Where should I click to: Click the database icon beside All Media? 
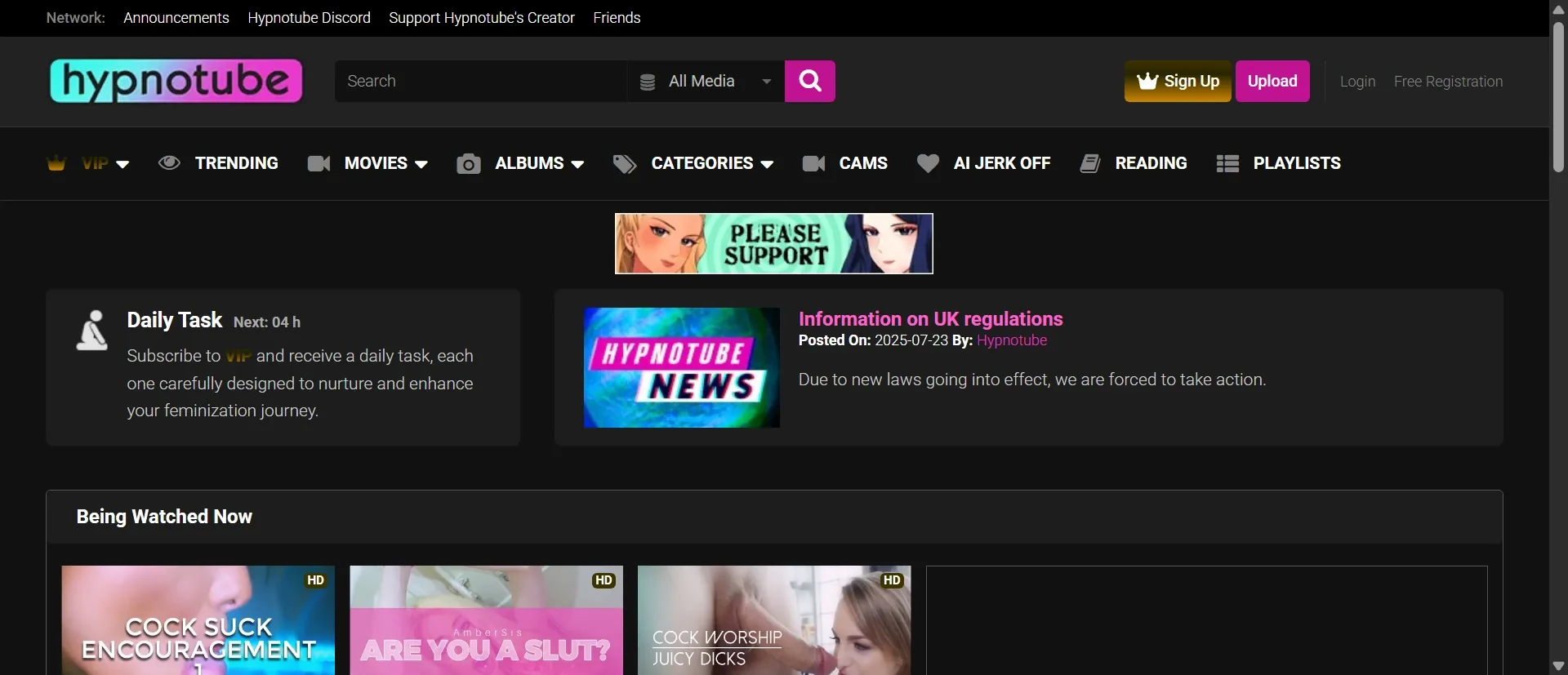[648, 82]
